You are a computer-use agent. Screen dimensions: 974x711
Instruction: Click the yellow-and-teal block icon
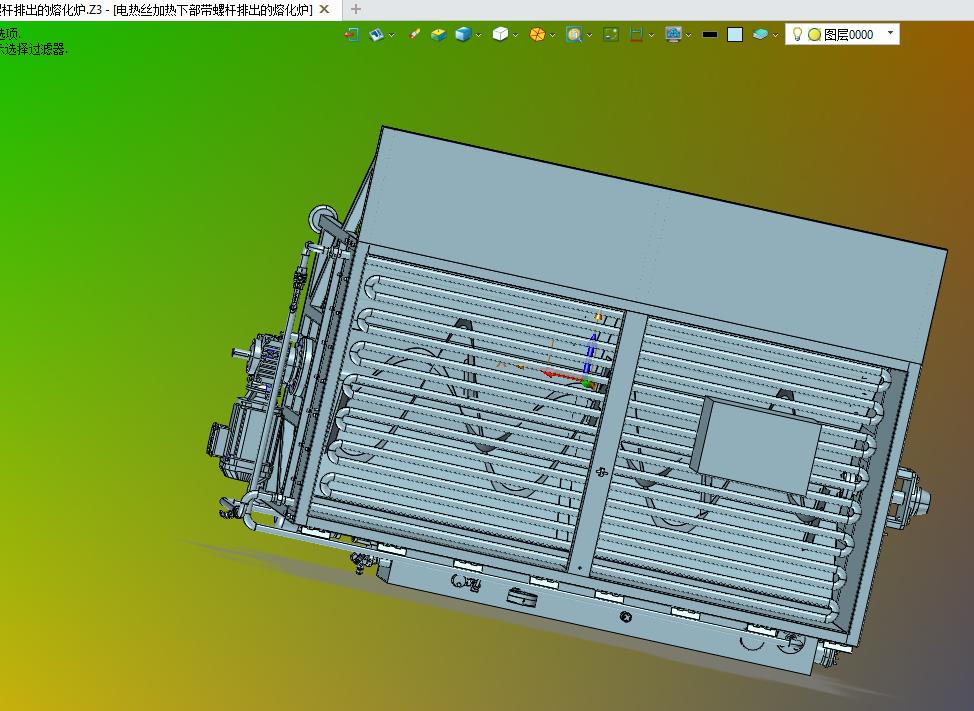pyautogui.click(x=439, y=35)
